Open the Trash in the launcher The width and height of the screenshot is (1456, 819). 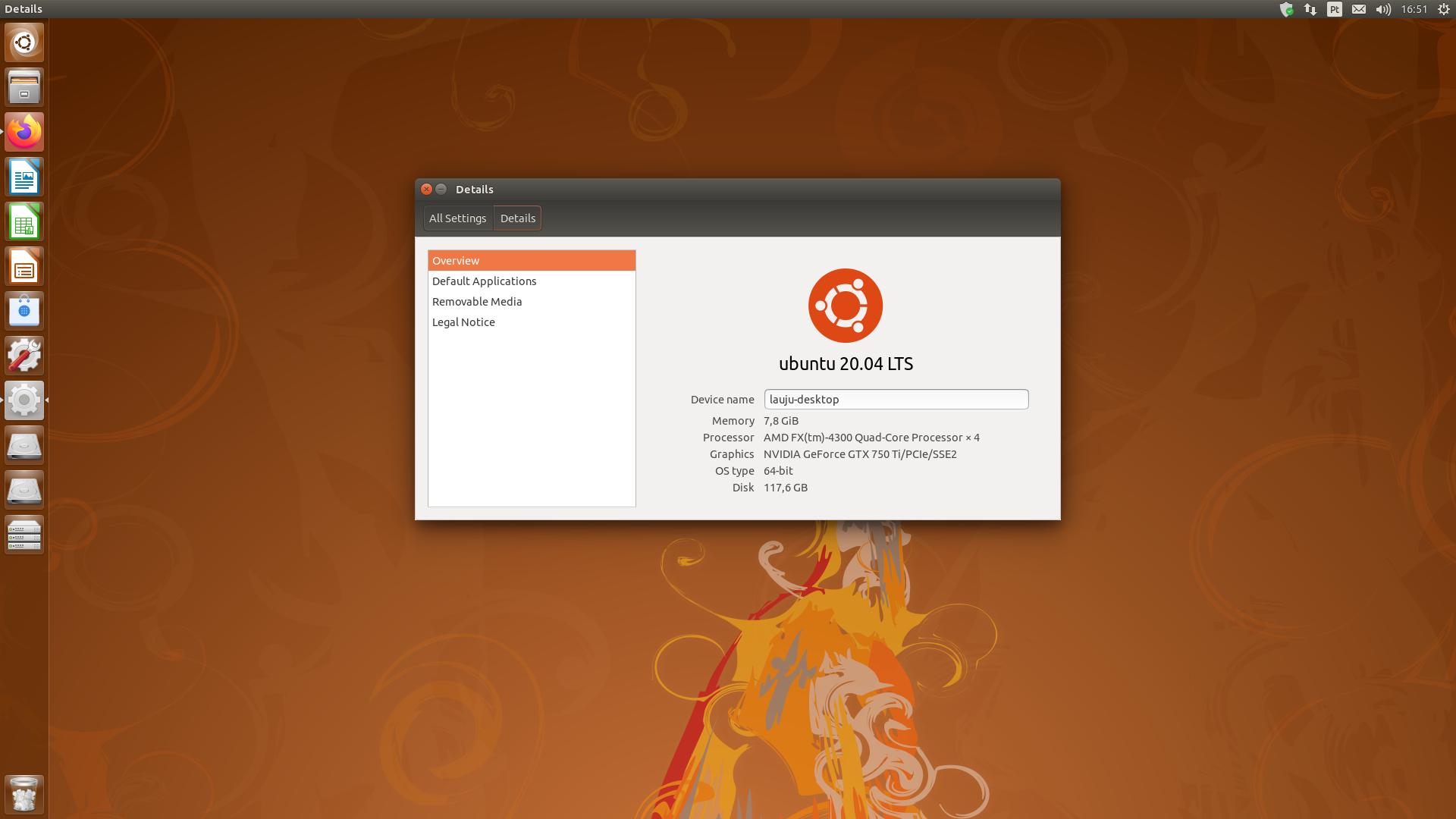[x=24, y=795]
